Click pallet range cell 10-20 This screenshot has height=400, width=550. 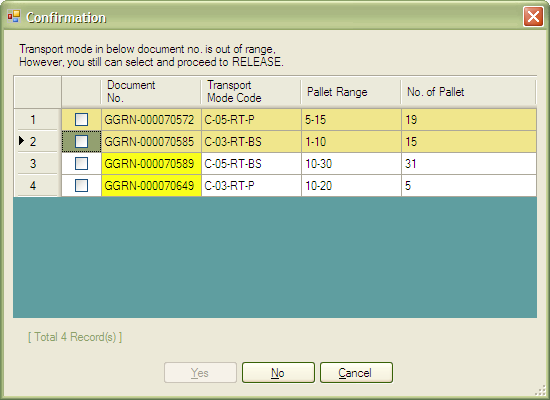click(351, 186)
